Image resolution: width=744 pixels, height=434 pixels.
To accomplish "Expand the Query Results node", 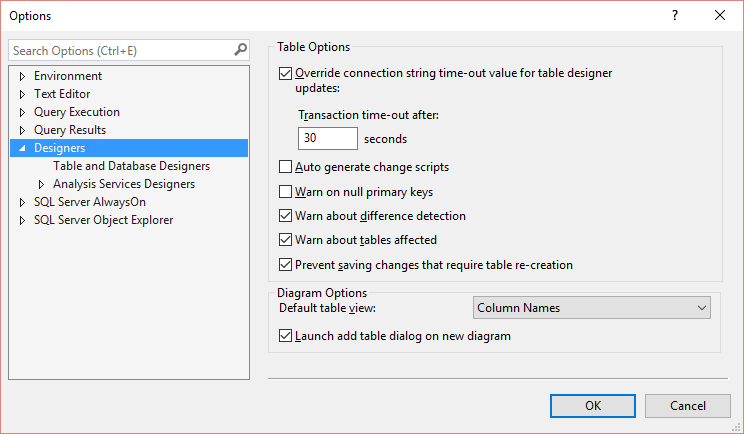I will pos(23,130).
